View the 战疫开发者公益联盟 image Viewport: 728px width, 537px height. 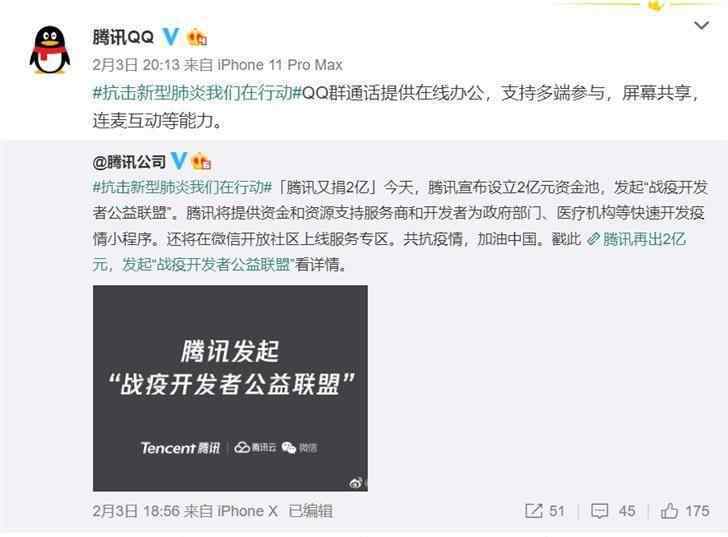(230, 388)
